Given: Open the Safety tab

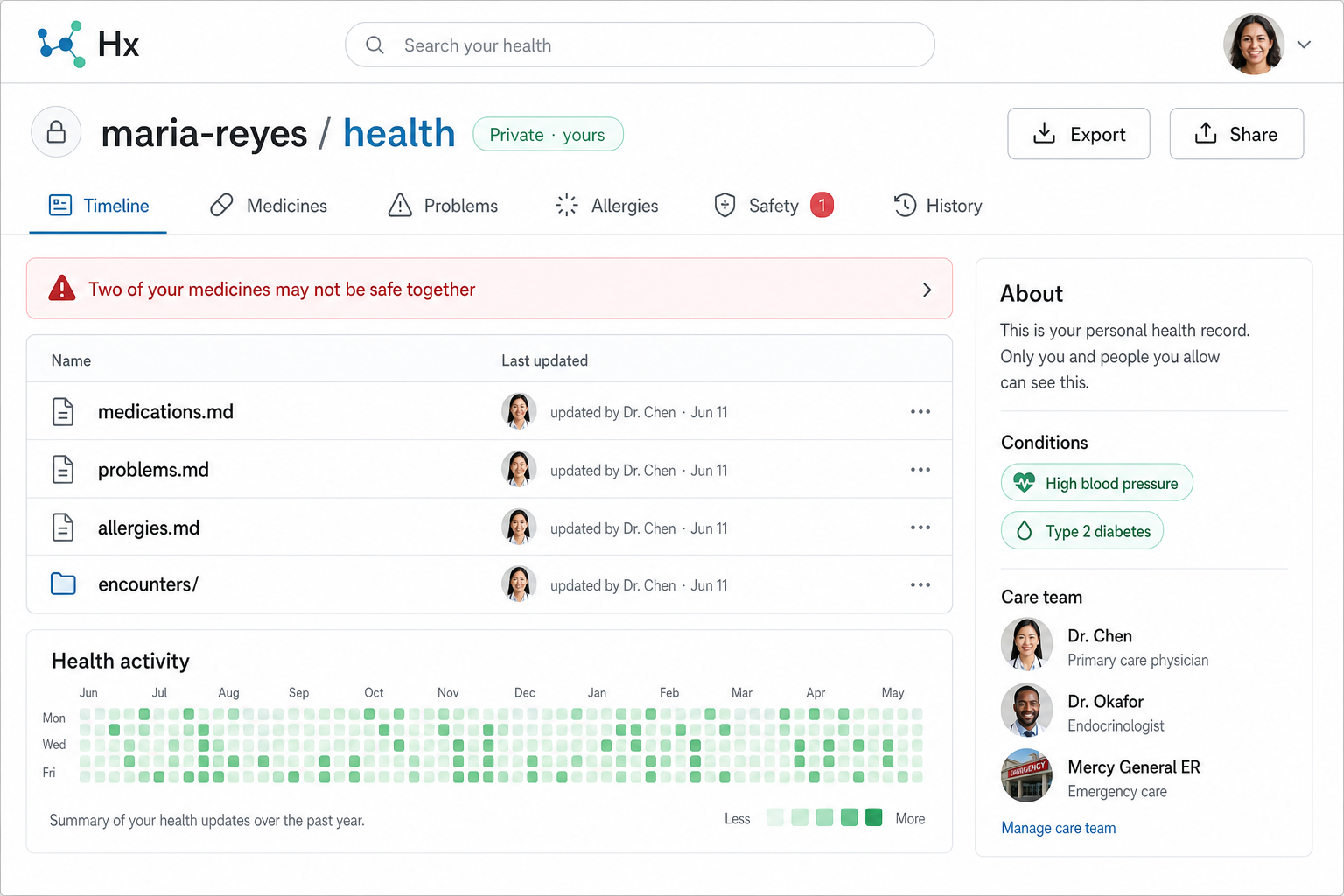Looking at the screenshot, I should [773, 206].
